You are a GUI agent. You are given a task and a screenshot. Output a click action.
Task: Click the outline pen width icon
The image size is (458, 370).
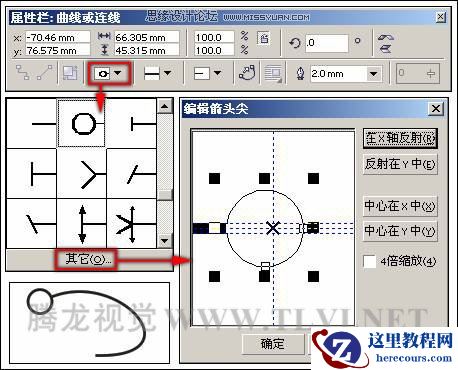pos(301,73)
